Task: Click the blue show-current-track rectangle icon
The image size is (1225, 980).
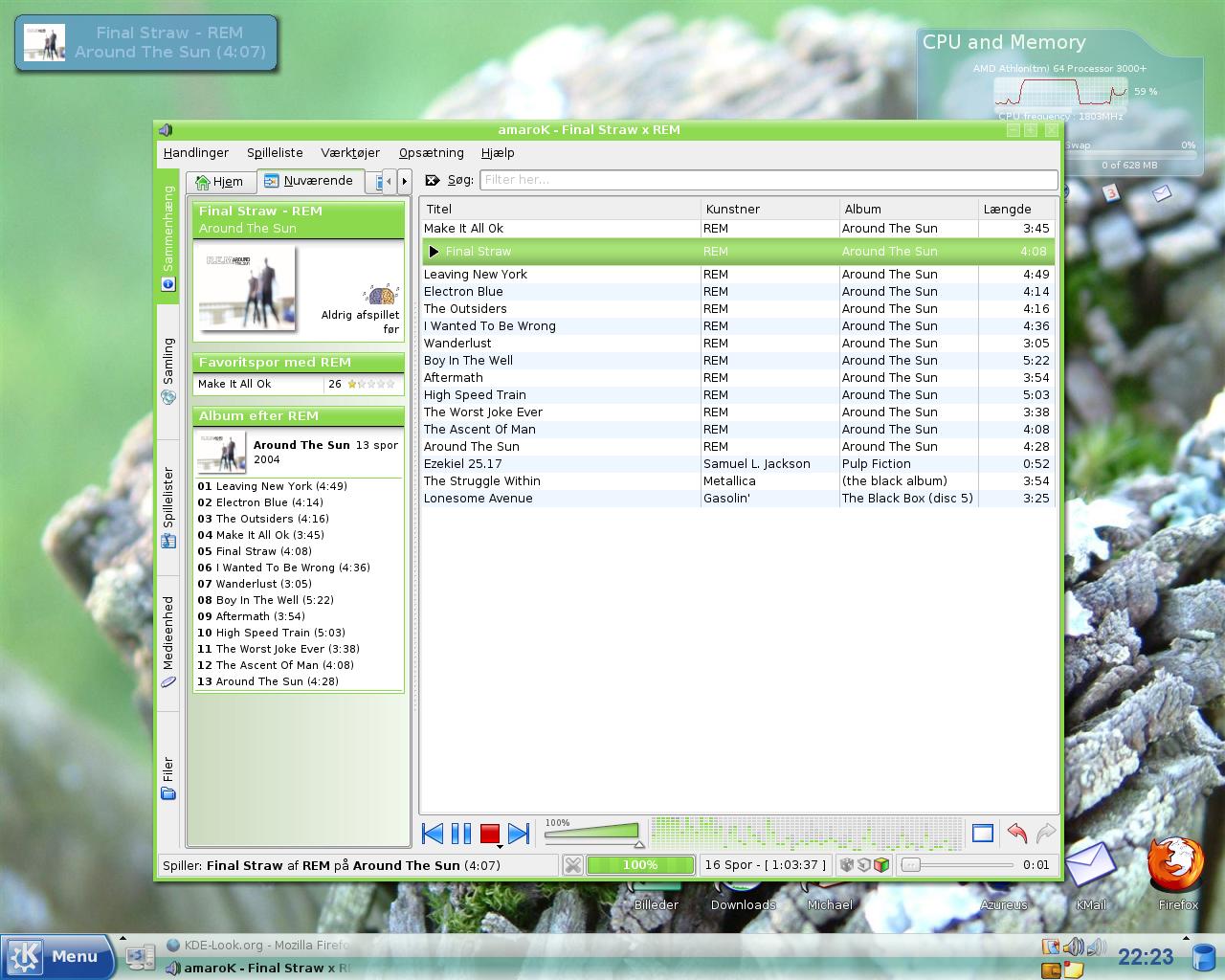Action: [983, 834]
